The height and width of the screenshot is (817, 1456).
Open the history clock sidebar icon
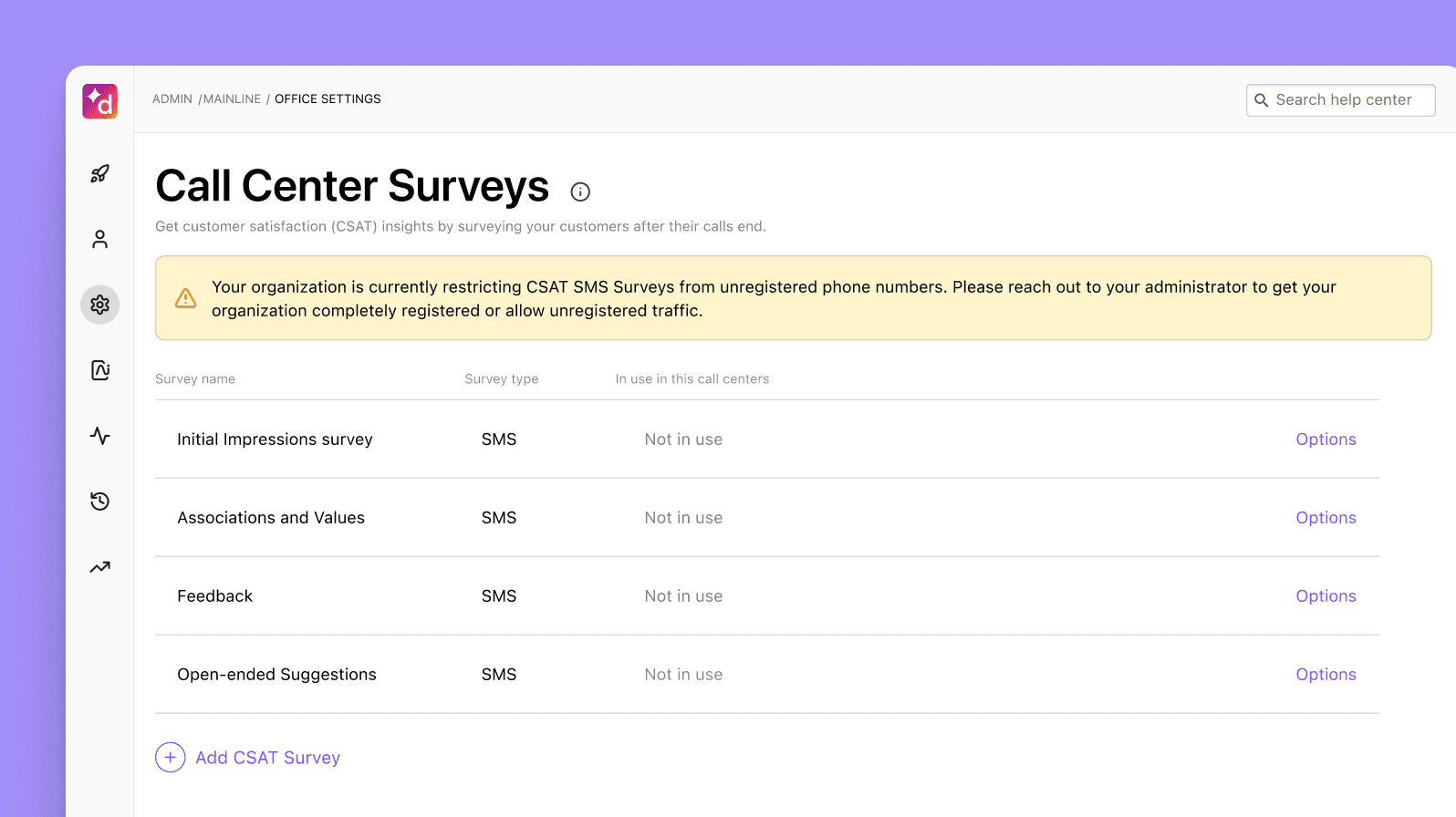pos(100,502)
